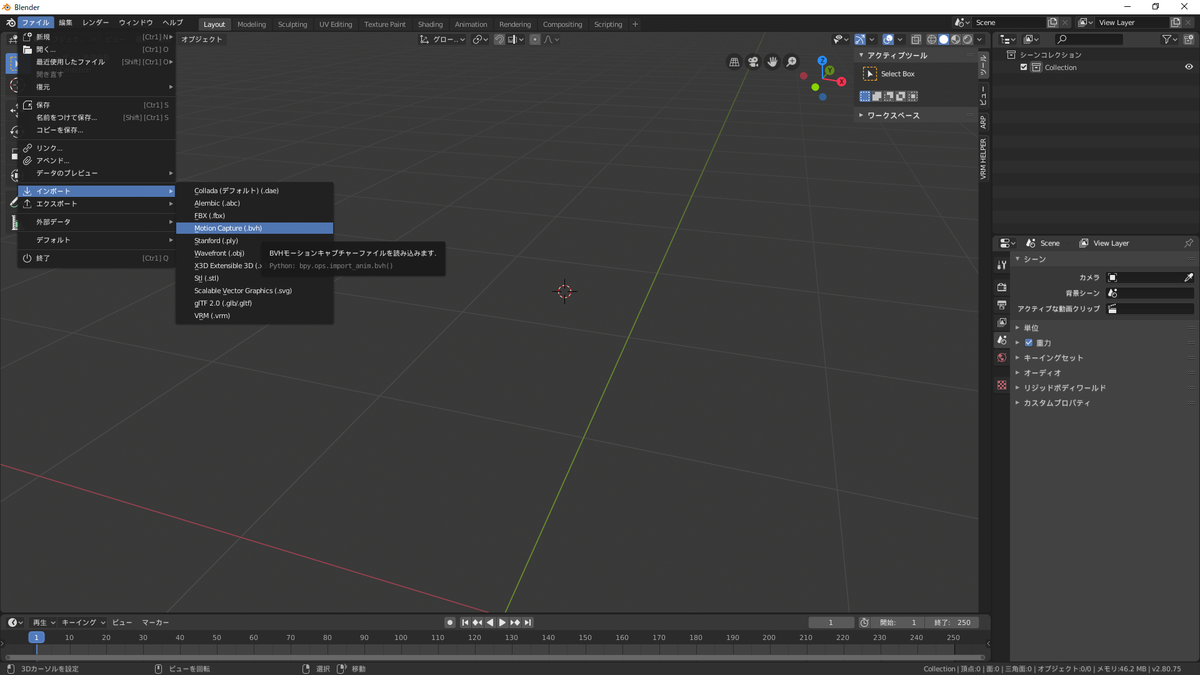This screenshot has width=1200, height=675.
Task: Click the 背景シーン (background scene) field
Action: point(1149,293)
